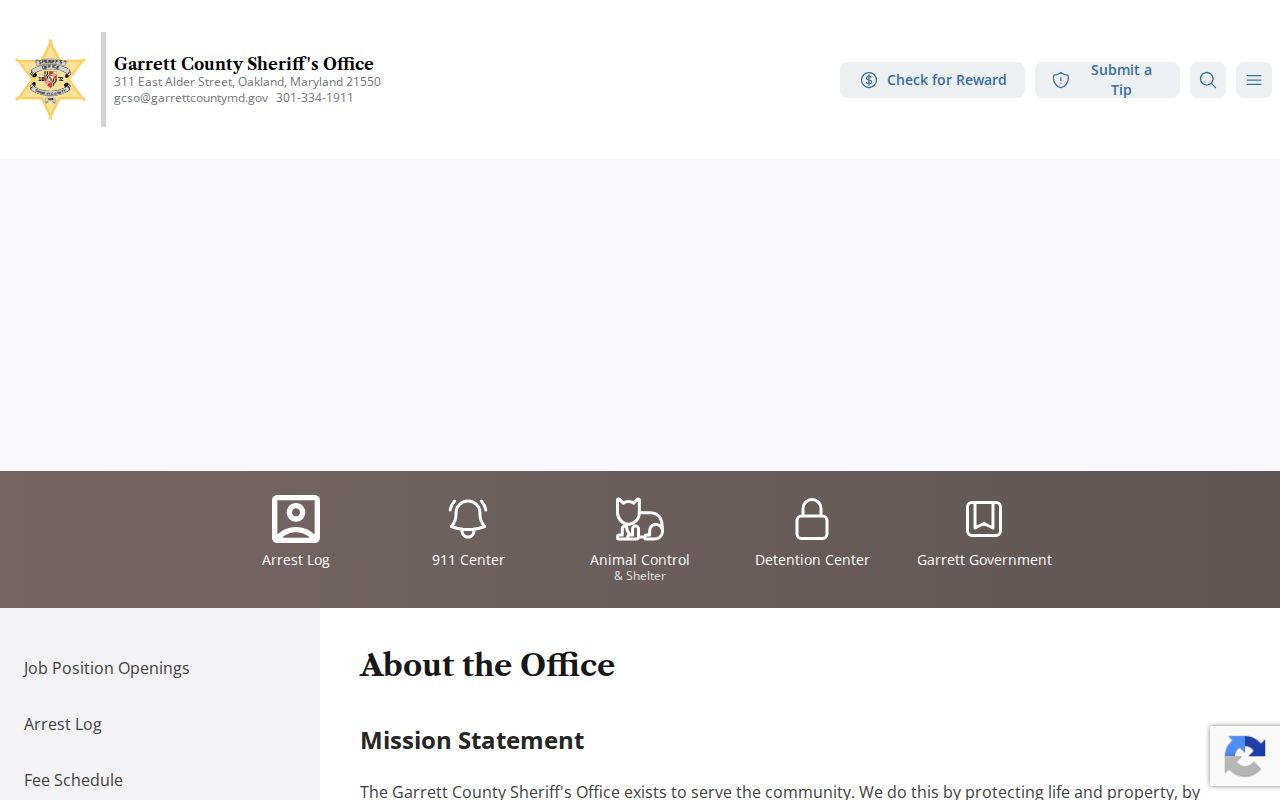Click the Animal Control cat icon
1280x800 pixels.
[640, 519]
